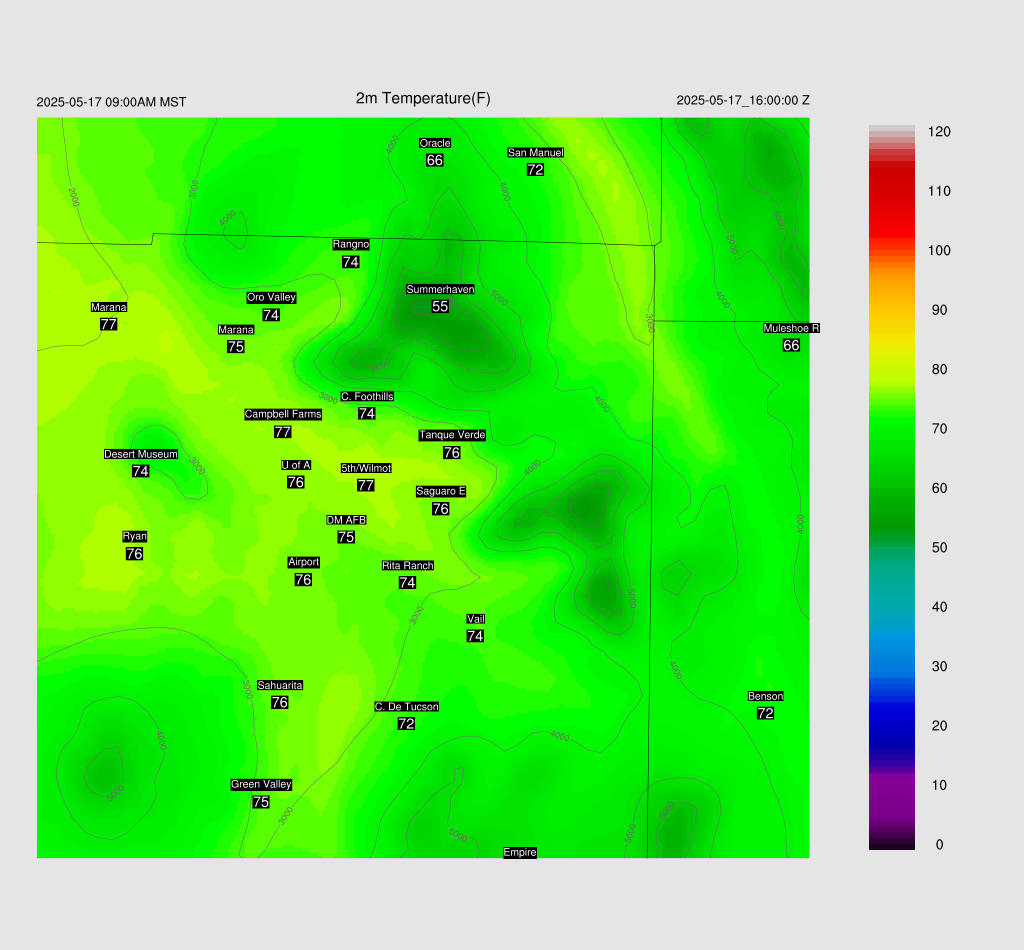Click the purple 10 region of colorbar
1024x950 pixels.
[891, 785]
